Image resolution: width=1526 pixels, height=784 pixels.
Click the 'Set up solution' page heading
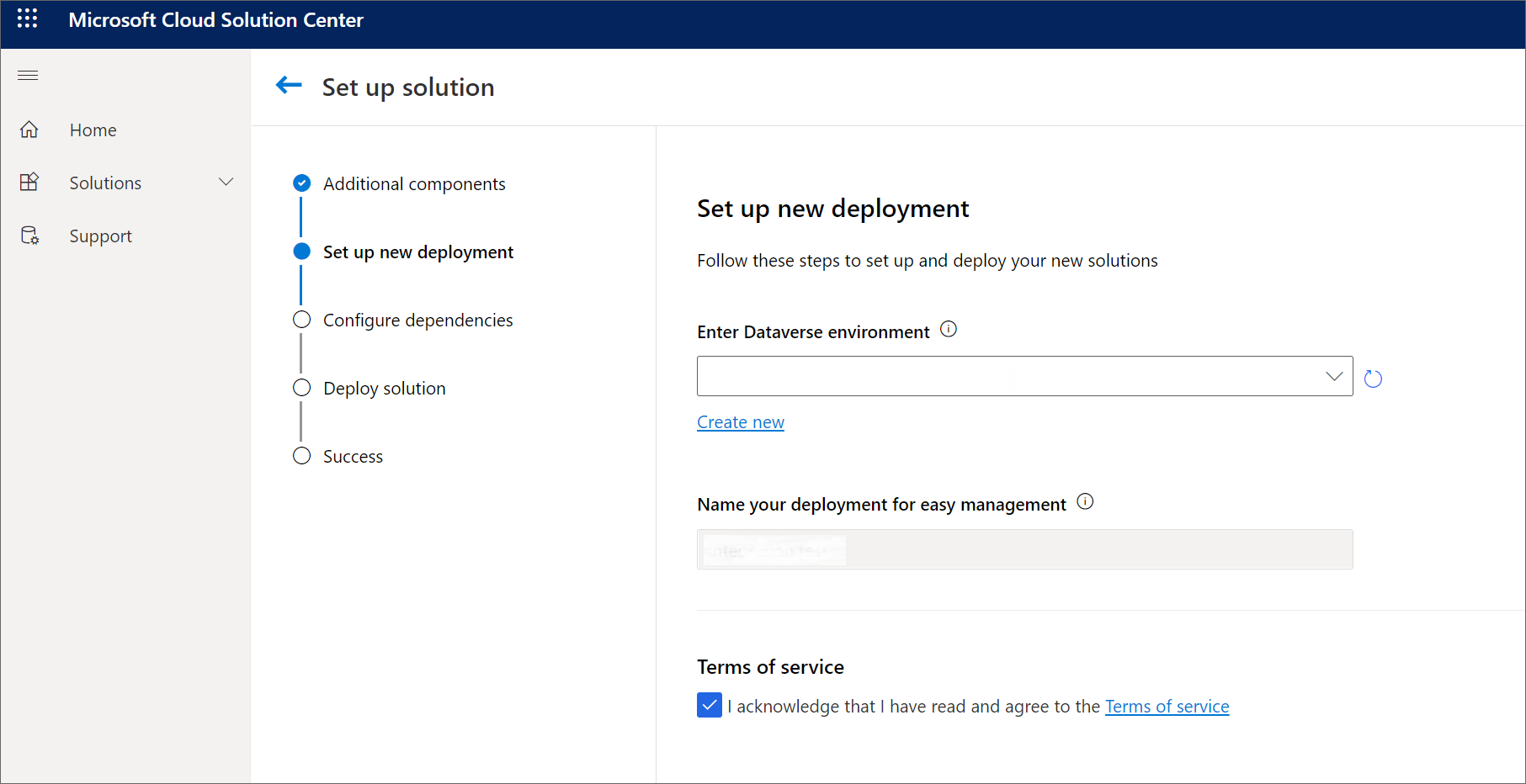tap(408, 87)
